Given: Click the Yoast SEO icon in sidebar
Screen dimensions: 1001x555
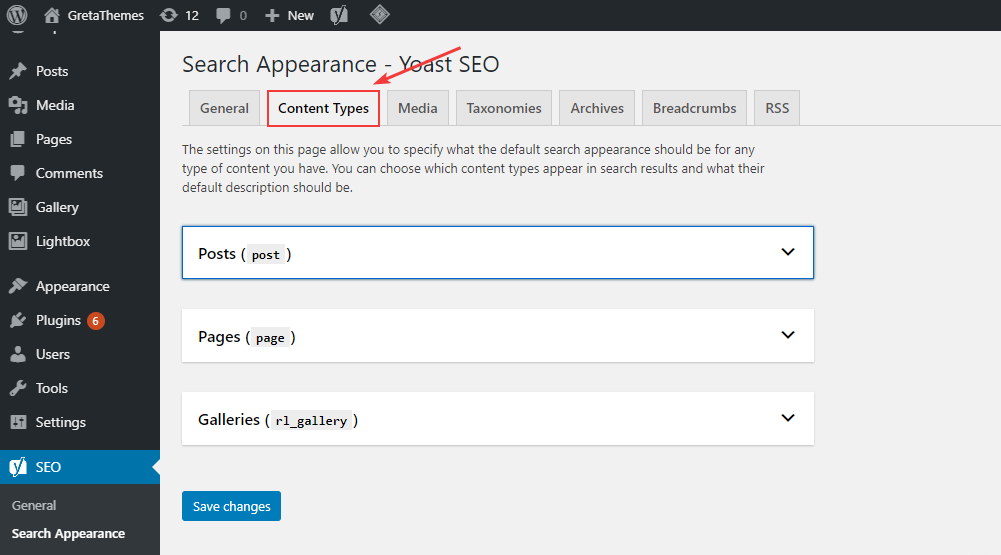Looking at the screenshot, I should (x=18, y=467).
